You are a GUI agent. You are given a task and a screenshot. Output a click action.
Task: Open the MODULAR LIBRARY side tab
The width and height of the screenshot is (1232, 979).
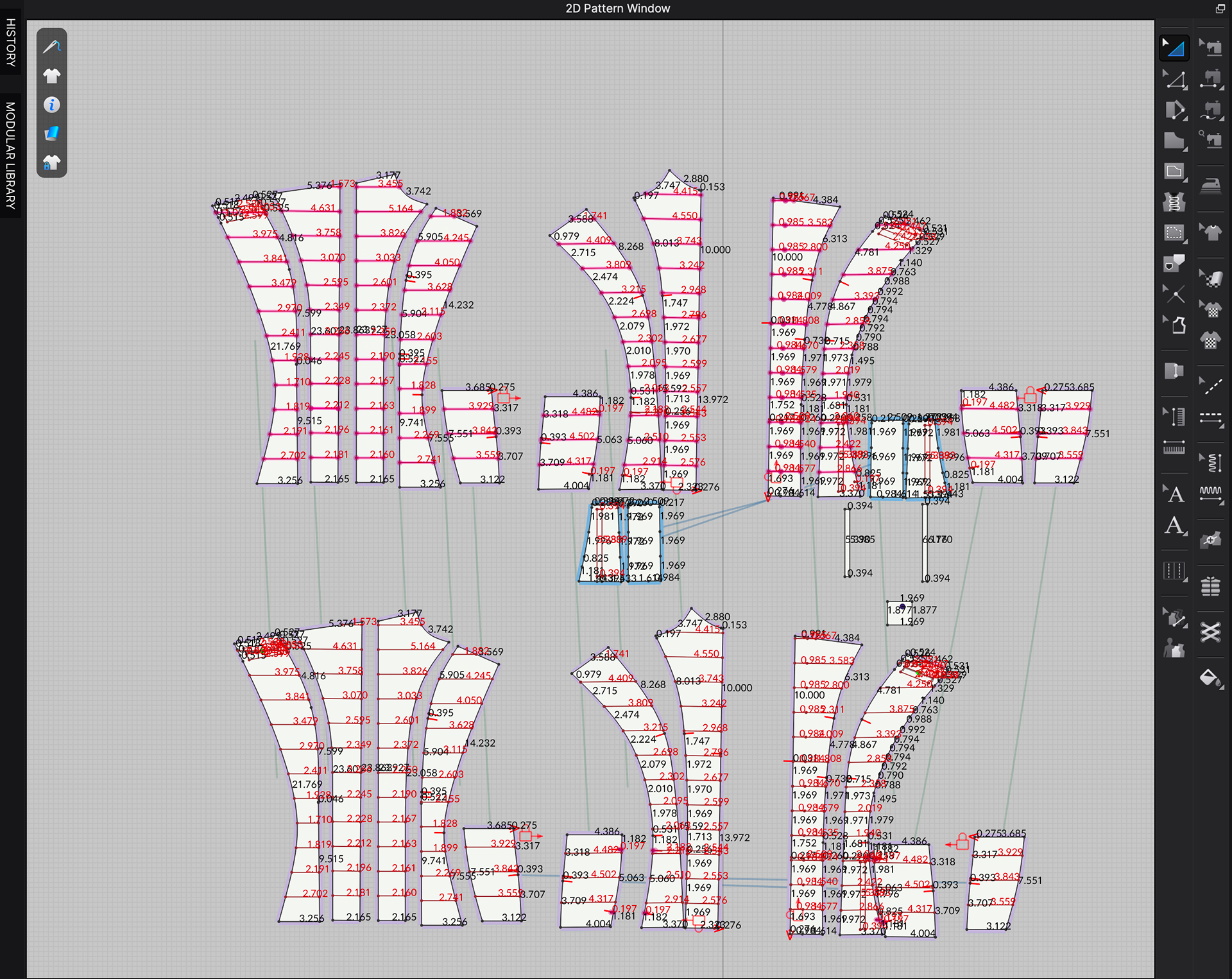tap(10, 155)
